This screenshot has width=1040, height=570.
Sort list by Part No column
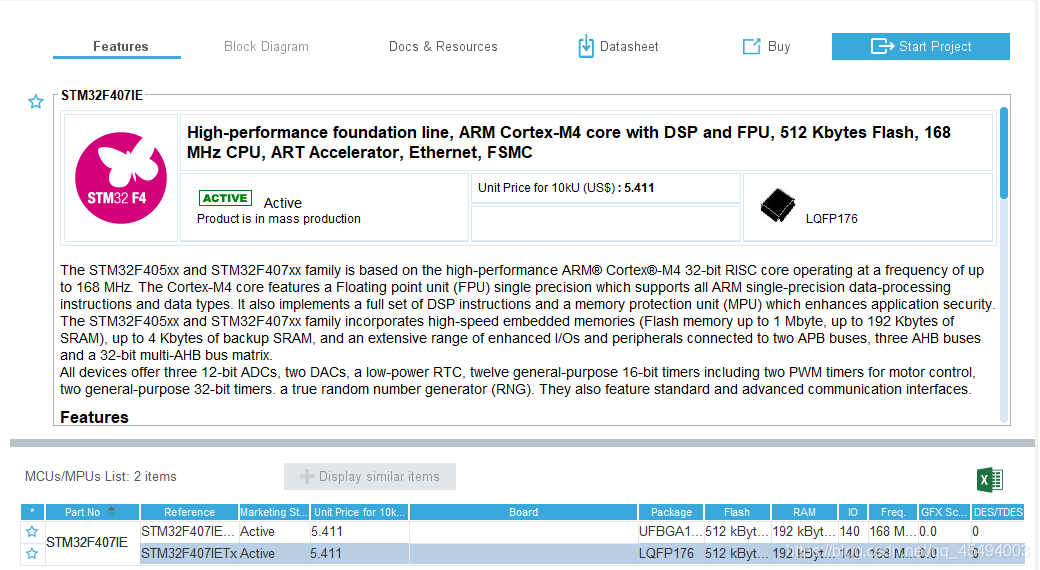coord(92,512)
